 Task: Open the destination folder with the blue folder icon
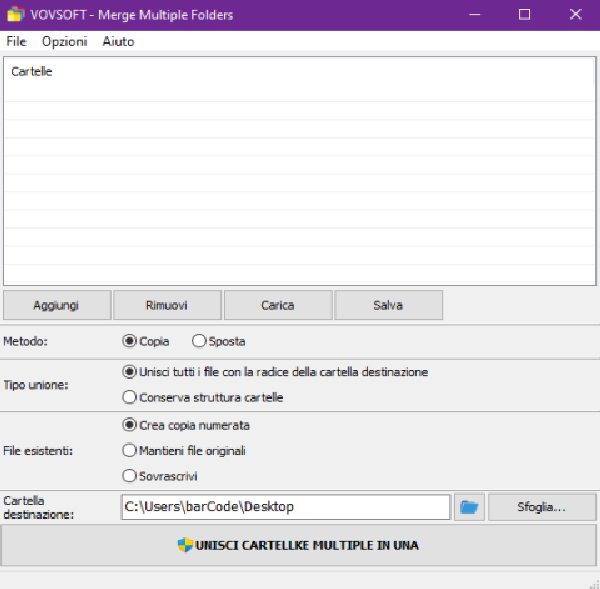click(x=469, y=507)
